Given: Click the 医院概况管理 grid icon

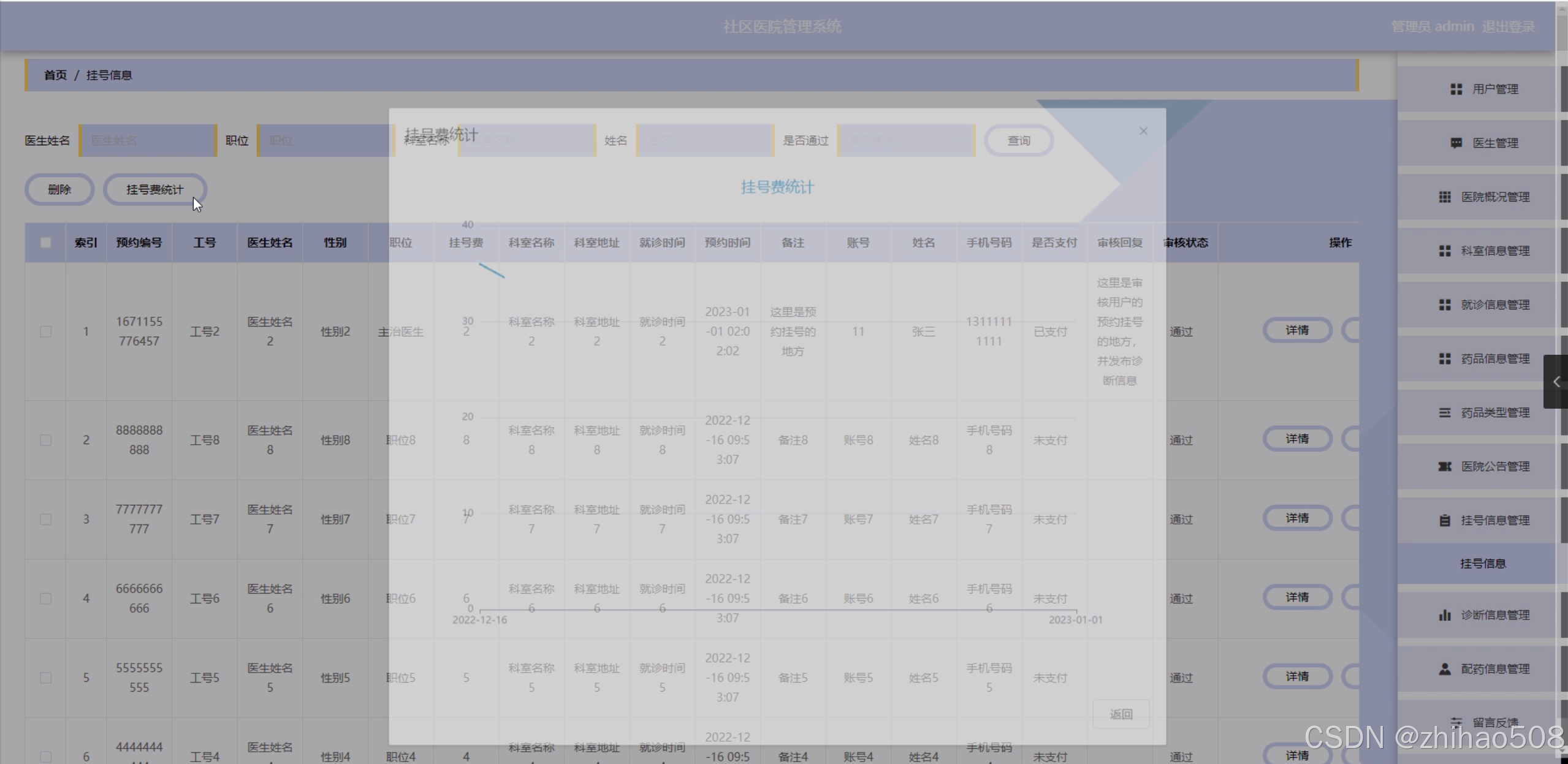Looking at the screenshot, I should click(x=1445, y=197).
